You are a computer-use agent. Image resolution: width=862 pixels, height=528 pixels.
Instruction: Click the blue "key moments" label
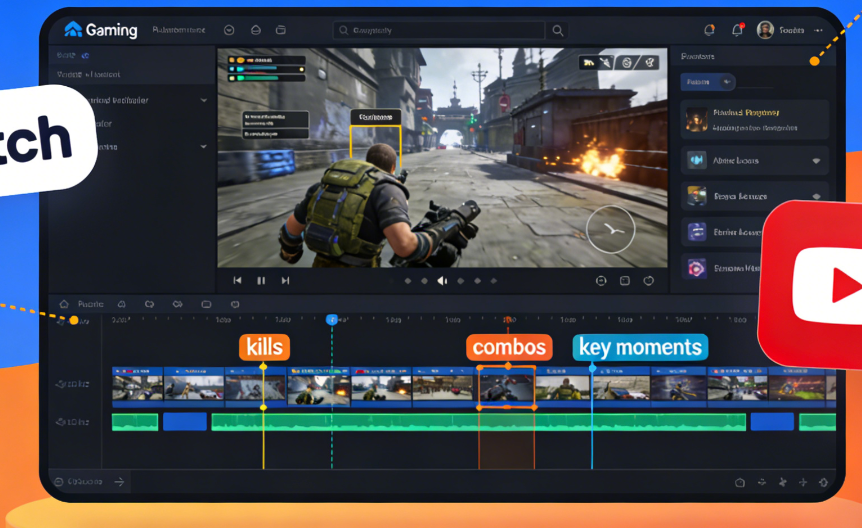coord(640,347)
